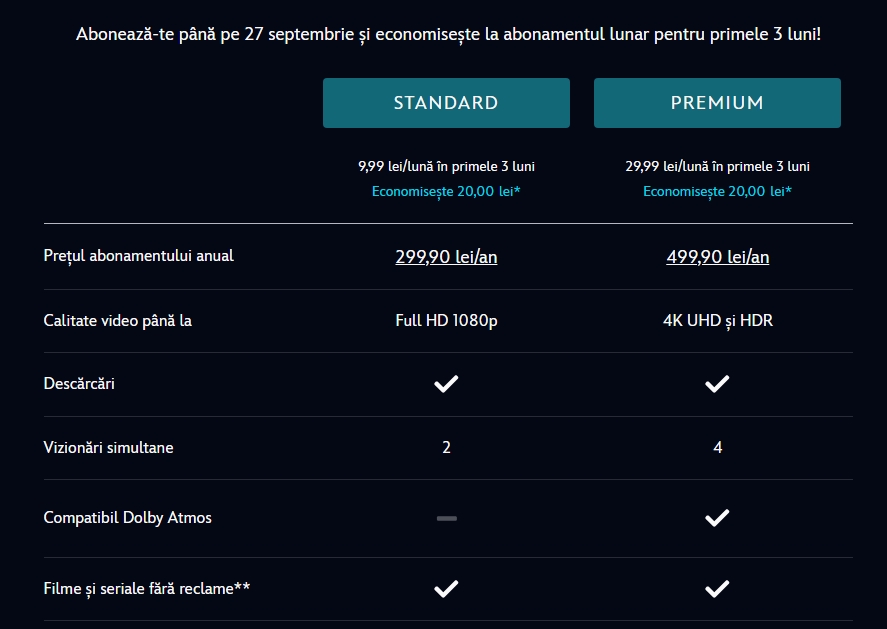The width and height of the screenshot is (887, 629).
Task: Open the 299,90 lei/an annual price link
Action: 446,257
